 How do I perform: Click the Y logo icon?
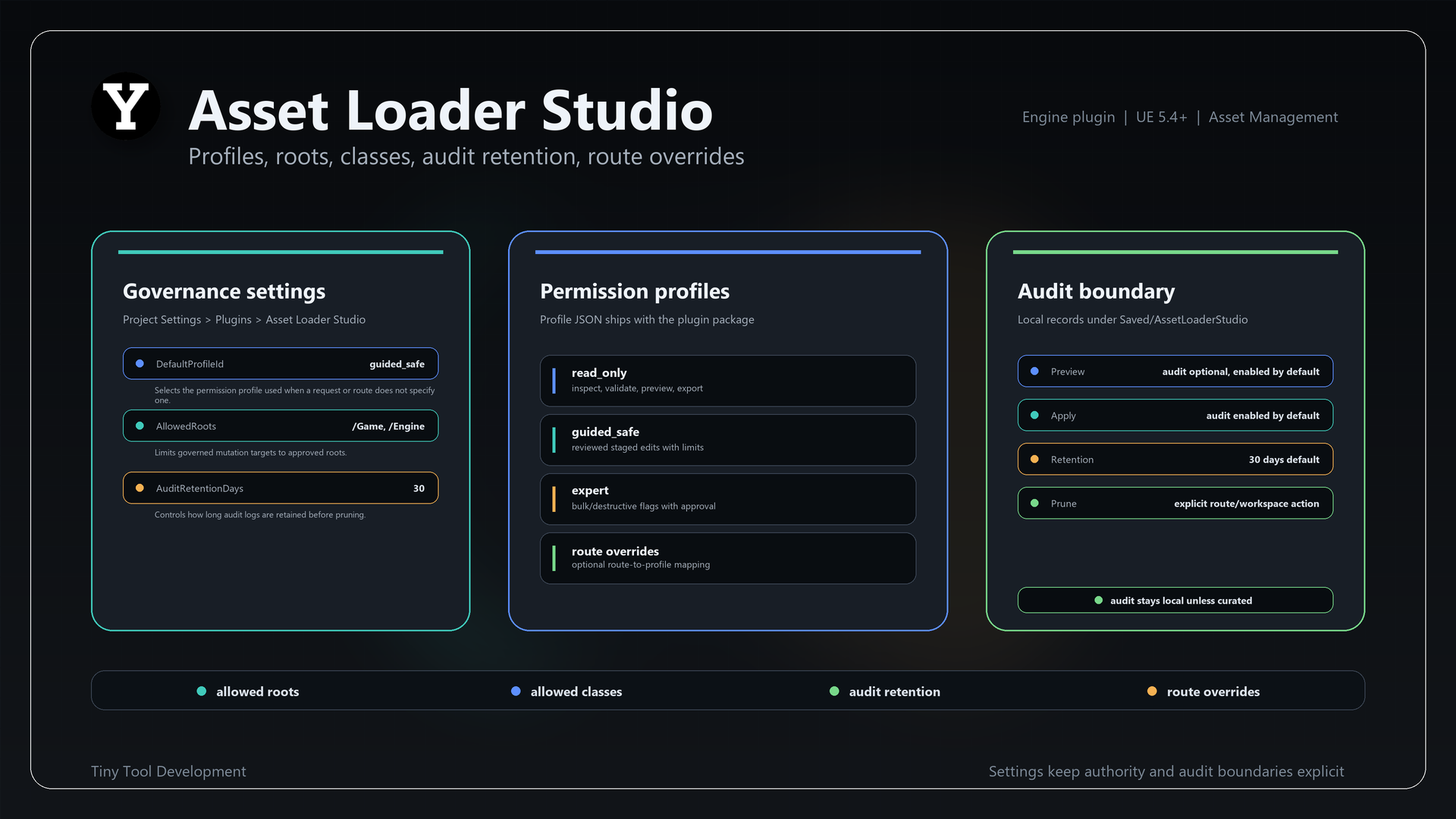point(126,106)
